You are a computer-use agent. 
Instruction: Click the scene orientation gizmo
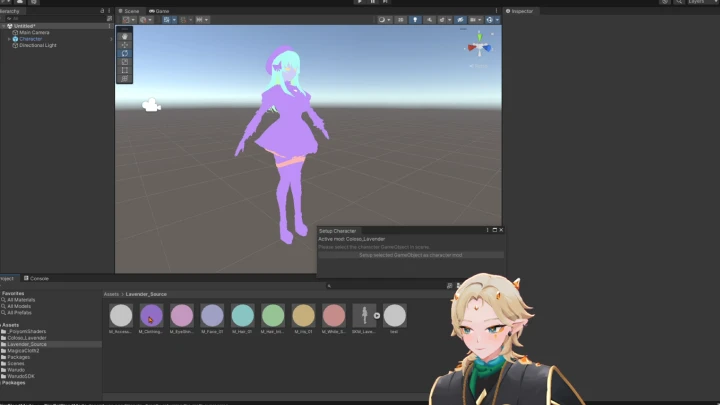[x=479, y=46]
